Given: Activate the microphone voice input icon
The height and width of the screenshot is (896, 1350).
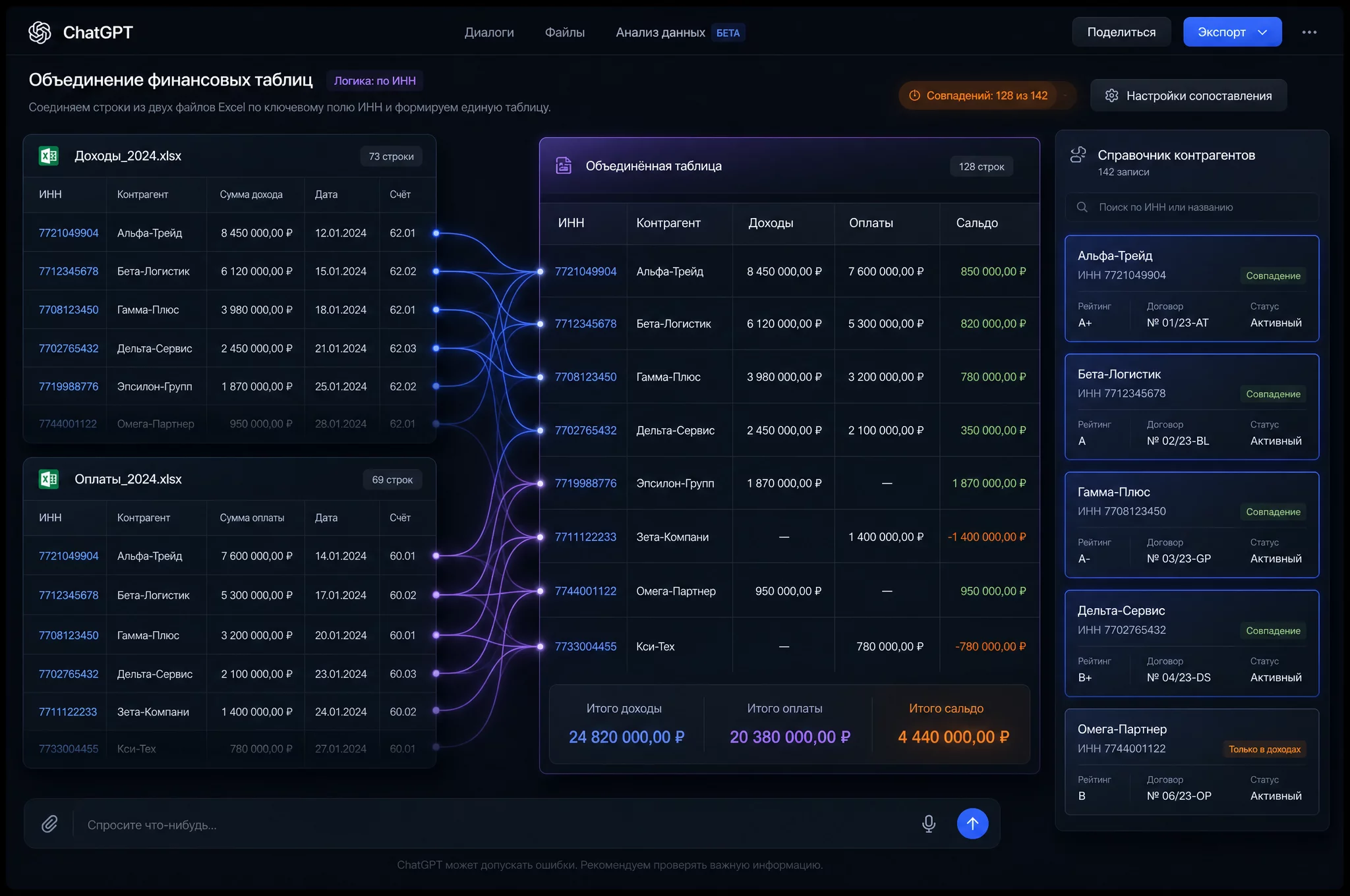Looking at the screenshot, I should 929,824.
